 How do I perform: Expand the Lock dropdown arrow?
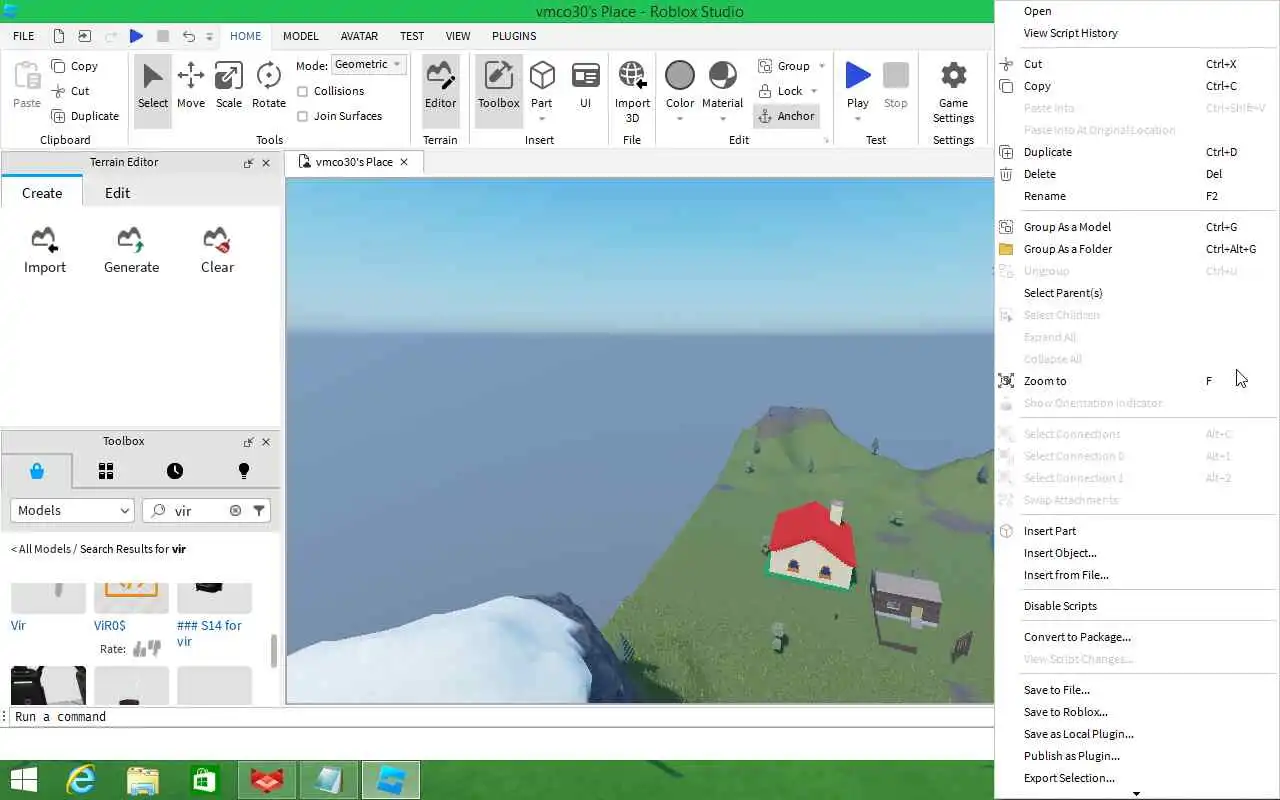814,91
